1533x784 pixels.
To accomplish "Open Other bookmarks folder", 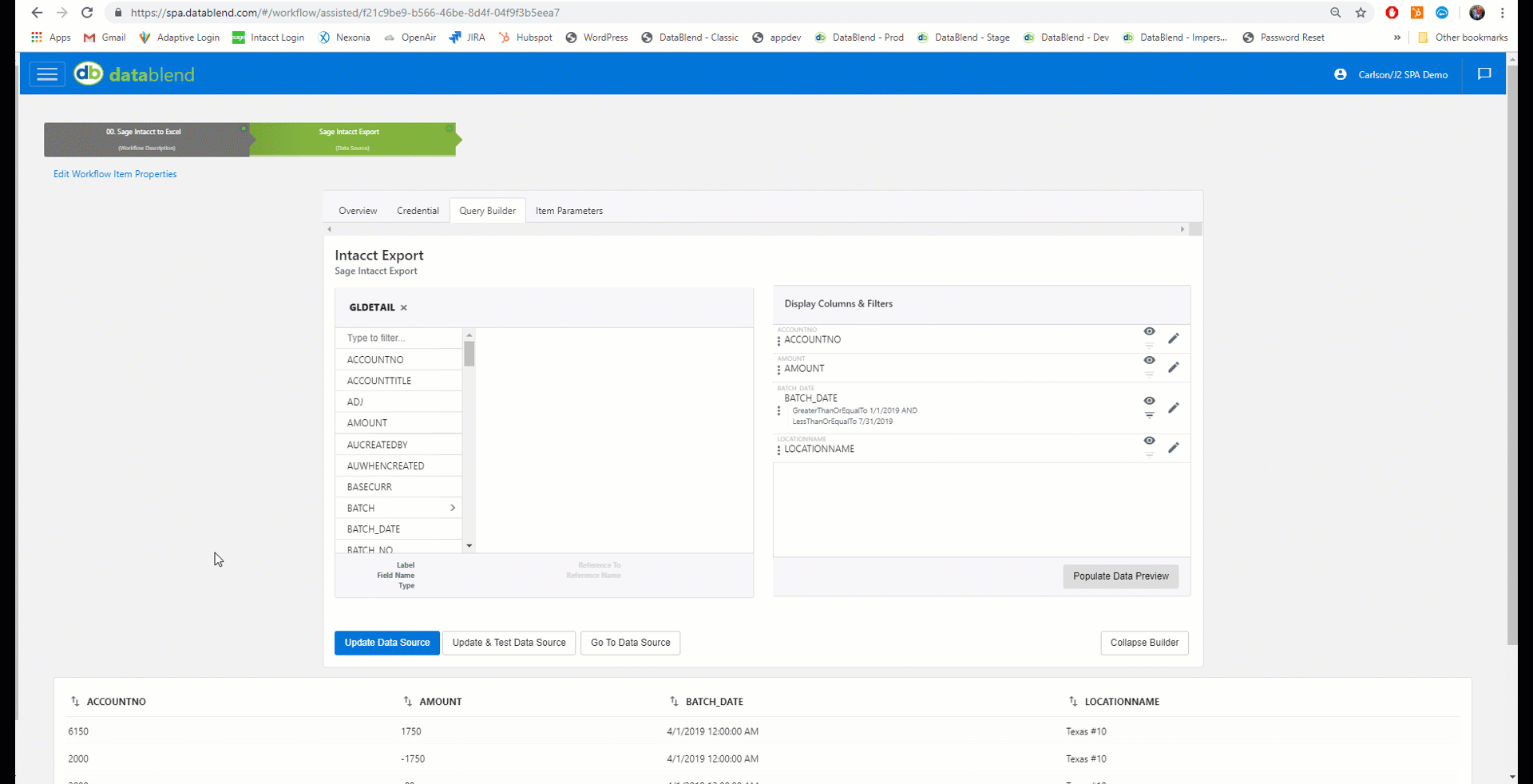I will tap(1463, 38).
